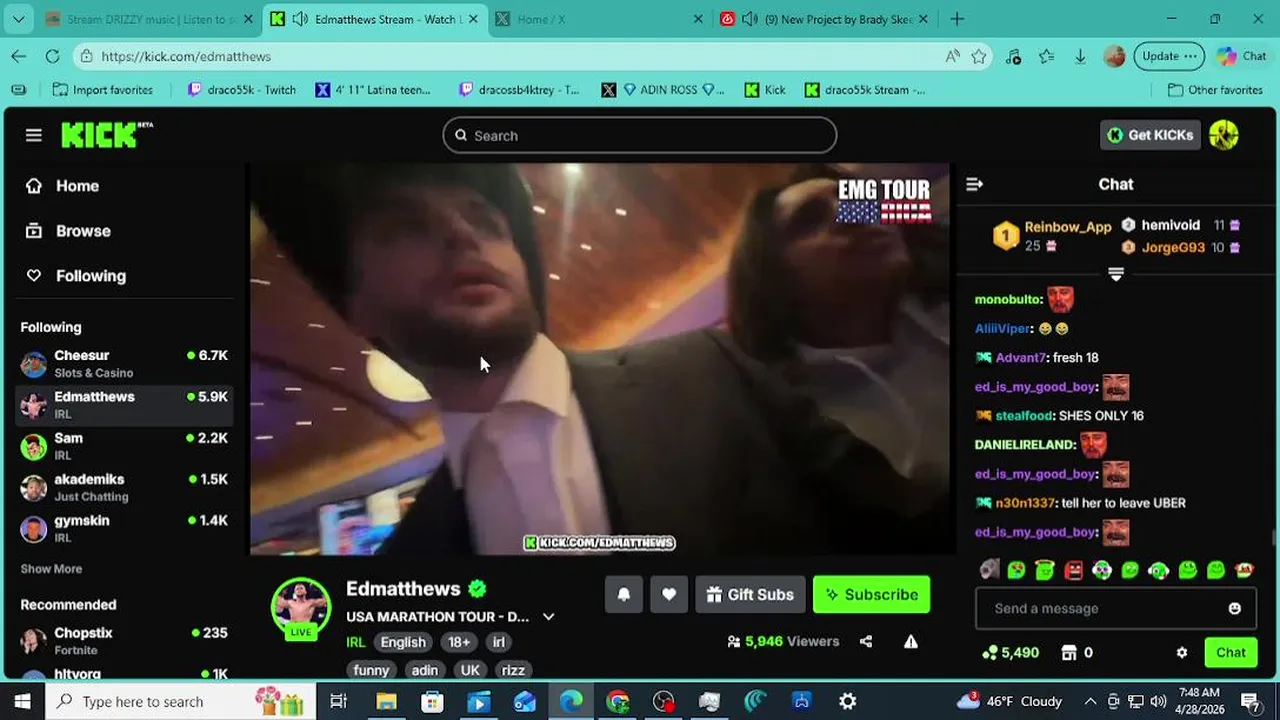This screenshot has width=1280, height=720.
Task: Open gymskin channel in Following list
Action: click(x=125, y=528)
